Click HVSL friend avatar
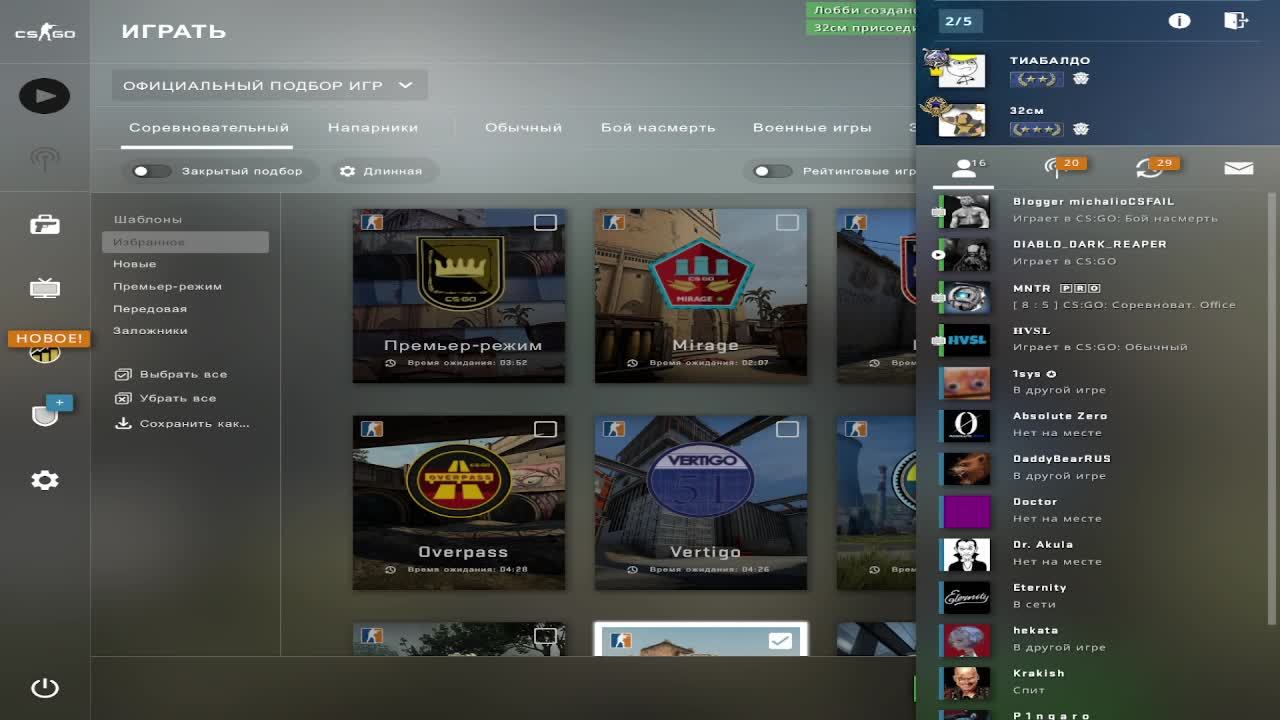Viewport: 1280px width, 720px height. click(967, 340)
